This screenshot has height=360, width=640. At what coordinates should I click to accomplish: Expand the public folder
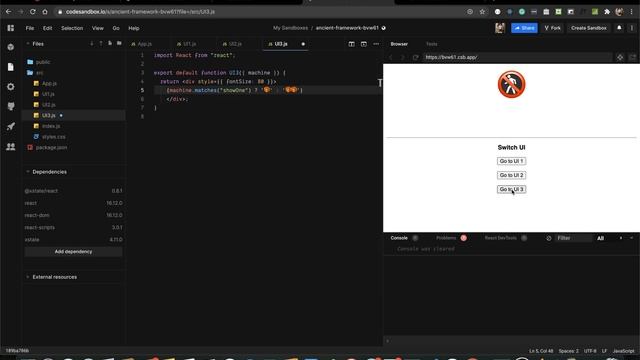pos(38,62)
